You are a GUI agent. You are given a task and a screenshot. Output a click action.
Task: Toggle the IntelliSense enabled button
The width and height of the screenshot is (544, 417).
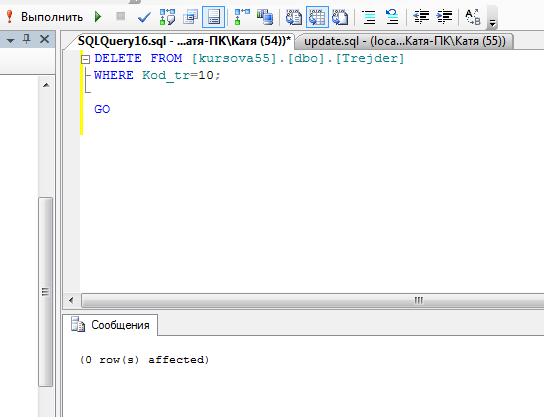[x=213, y=17]
